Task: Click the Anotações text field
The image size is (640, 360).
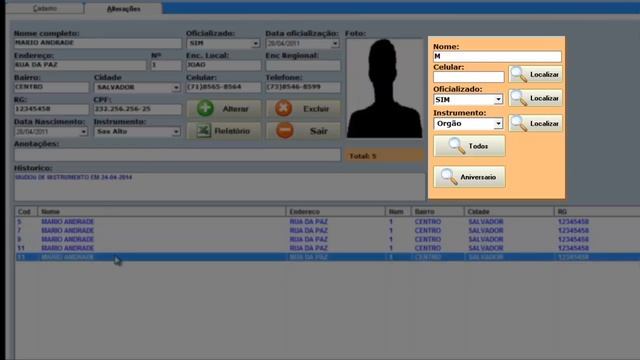Action: click(x=177, y=154)
